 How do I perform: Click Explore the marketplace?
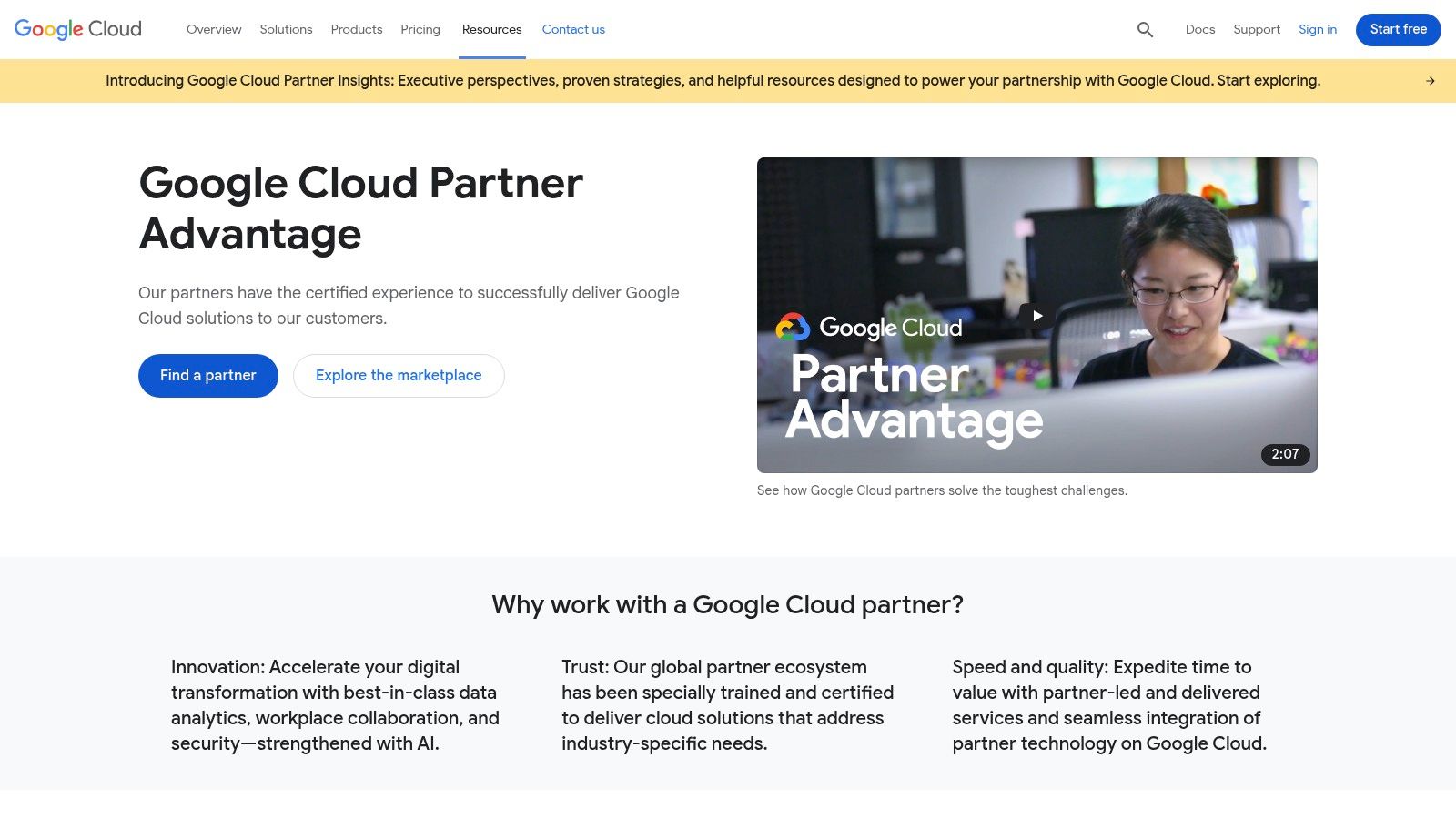point(399,375)
